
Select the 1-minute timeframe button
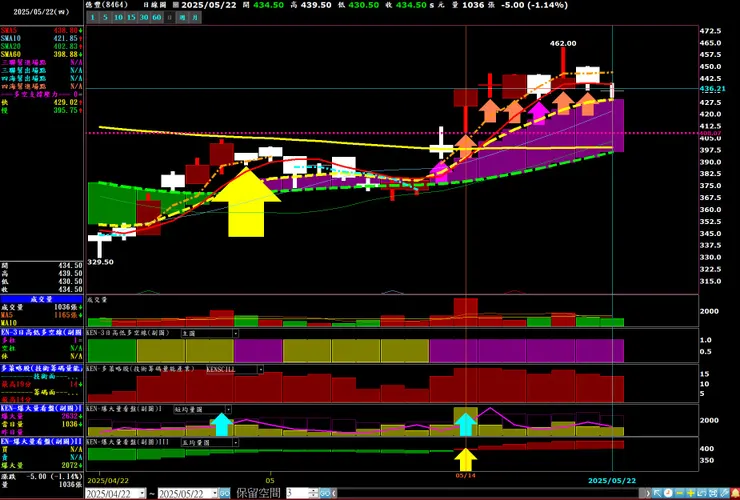point(92,17)
